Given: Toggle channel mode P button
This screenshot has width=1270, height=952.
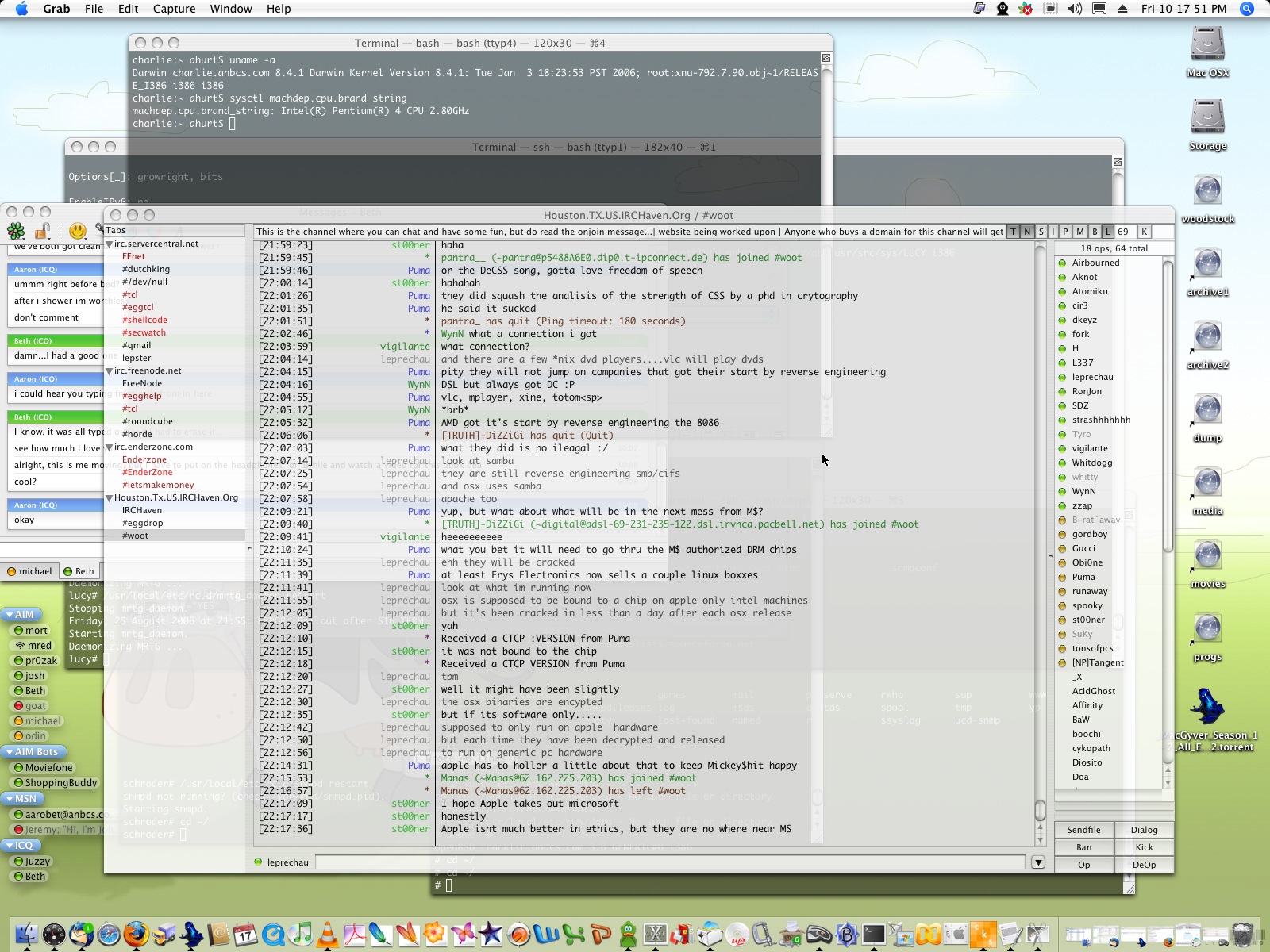Looking at the screenshot, I should [x=1066, y=232].
